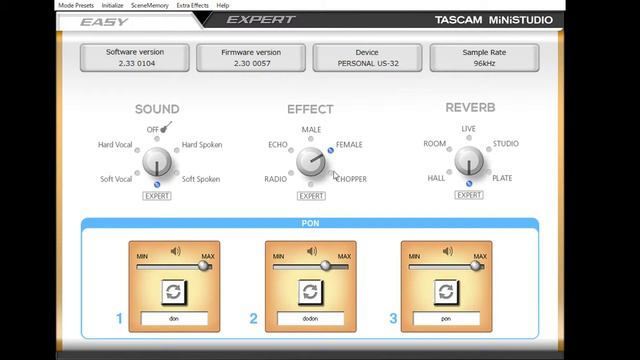This screenshot has height=360, width=640.
Task: Click the REVERB selector knob
Action: pos(469,161)
